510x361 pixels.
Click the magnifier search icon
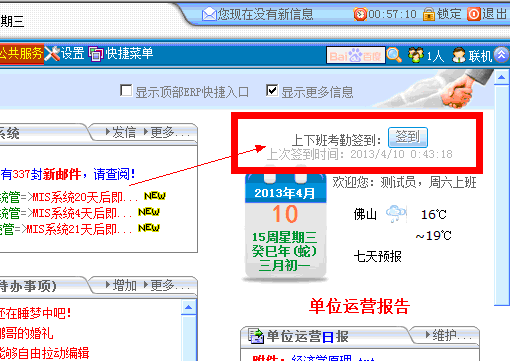[394, 55]
